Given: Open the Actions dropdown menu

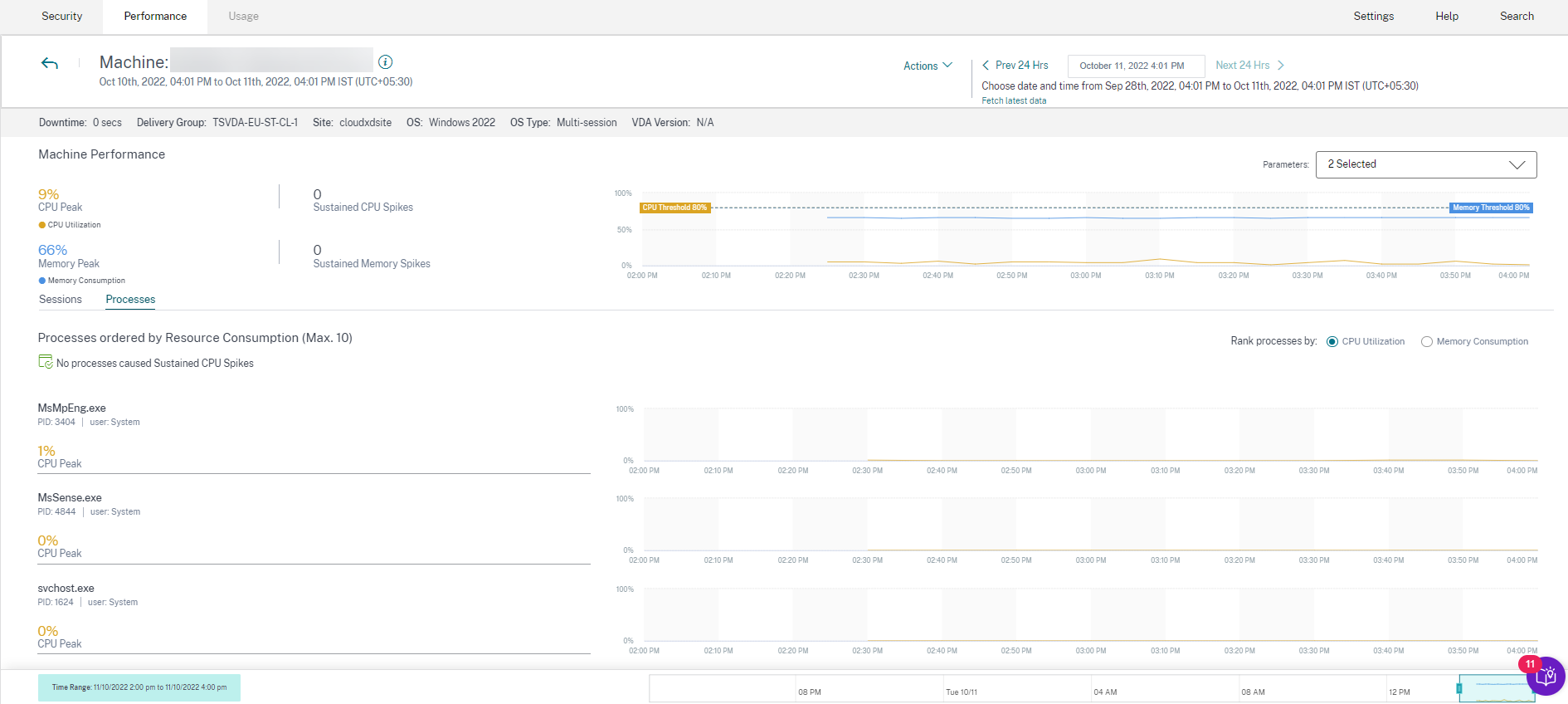Looking at the screenshot, I should click(928, 66).
